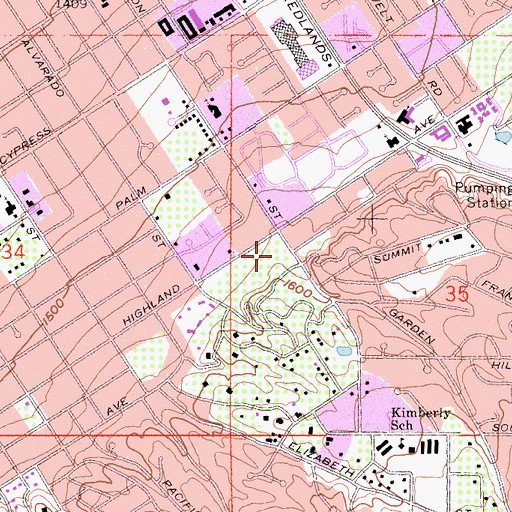This screenshot has width=512, height=512.
Task: Click the red section number "35"
Action: click(x=457, y=294)
